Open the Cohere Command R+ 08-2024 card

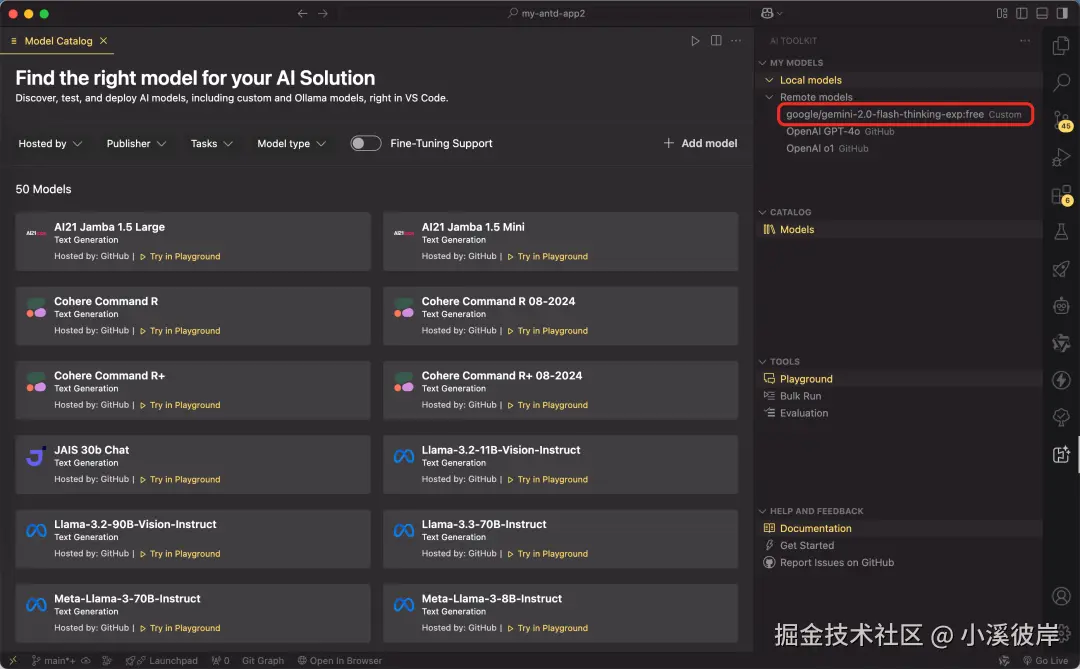click(x=561, y=390)
